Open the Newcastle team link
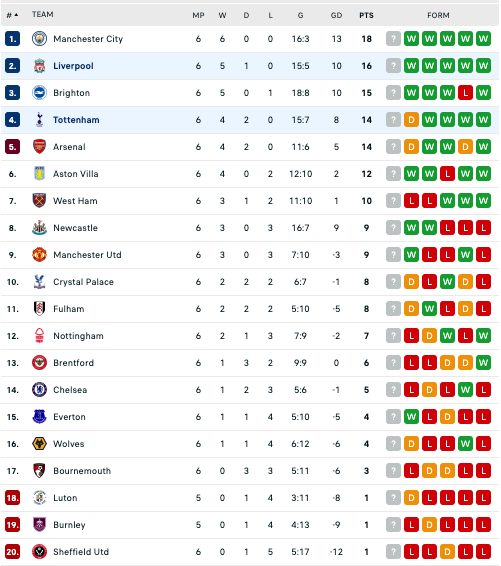The width and height of the screenshot is (501, 566). [75, 228]
